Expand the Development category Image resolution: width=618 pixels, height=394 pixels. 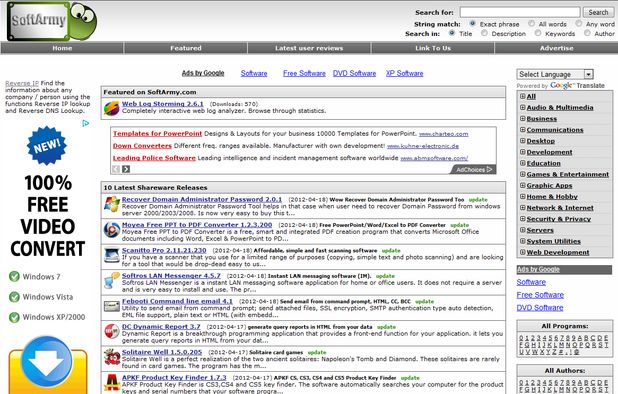[x=522, y=152]
